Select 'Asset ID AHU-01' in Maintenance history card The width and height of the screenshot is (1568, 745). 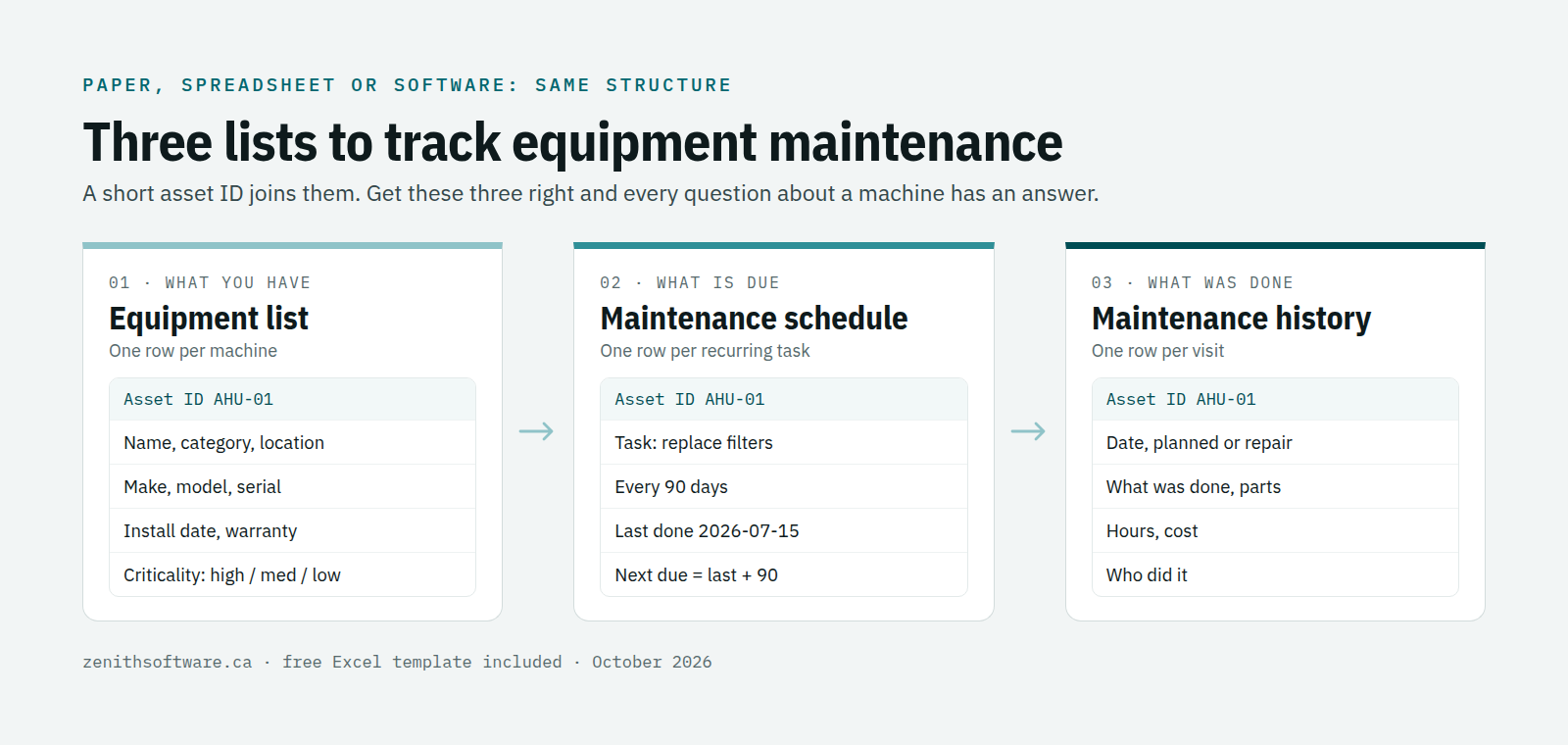pyautogui.click(x=1275, y=399)
